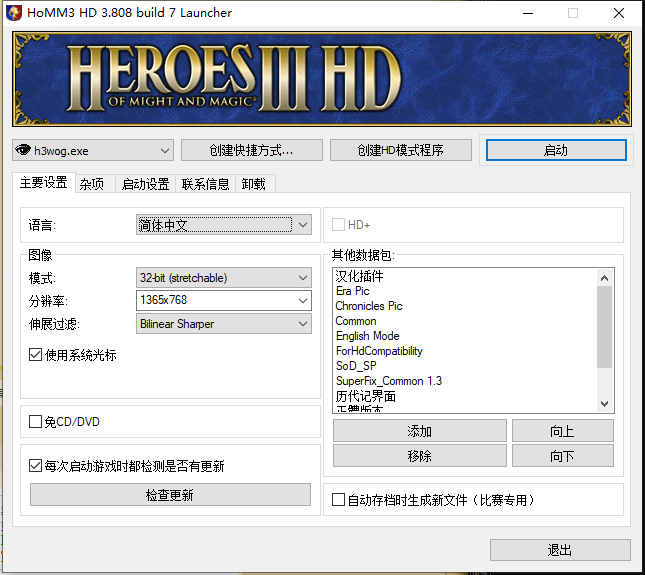Click the data pack list scroll-up arrow
The image size is (645, 575).
tap(604, 278)
